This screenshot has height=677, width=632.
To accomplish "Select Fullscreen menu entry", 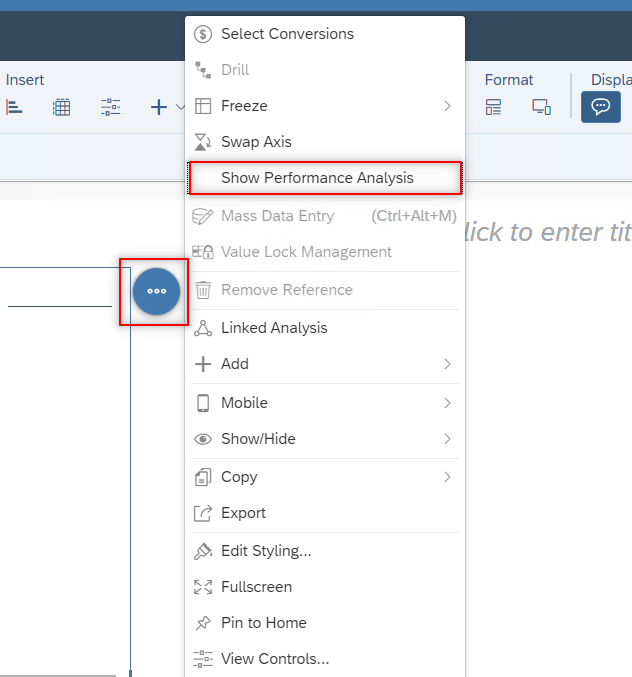I will 325,587.
